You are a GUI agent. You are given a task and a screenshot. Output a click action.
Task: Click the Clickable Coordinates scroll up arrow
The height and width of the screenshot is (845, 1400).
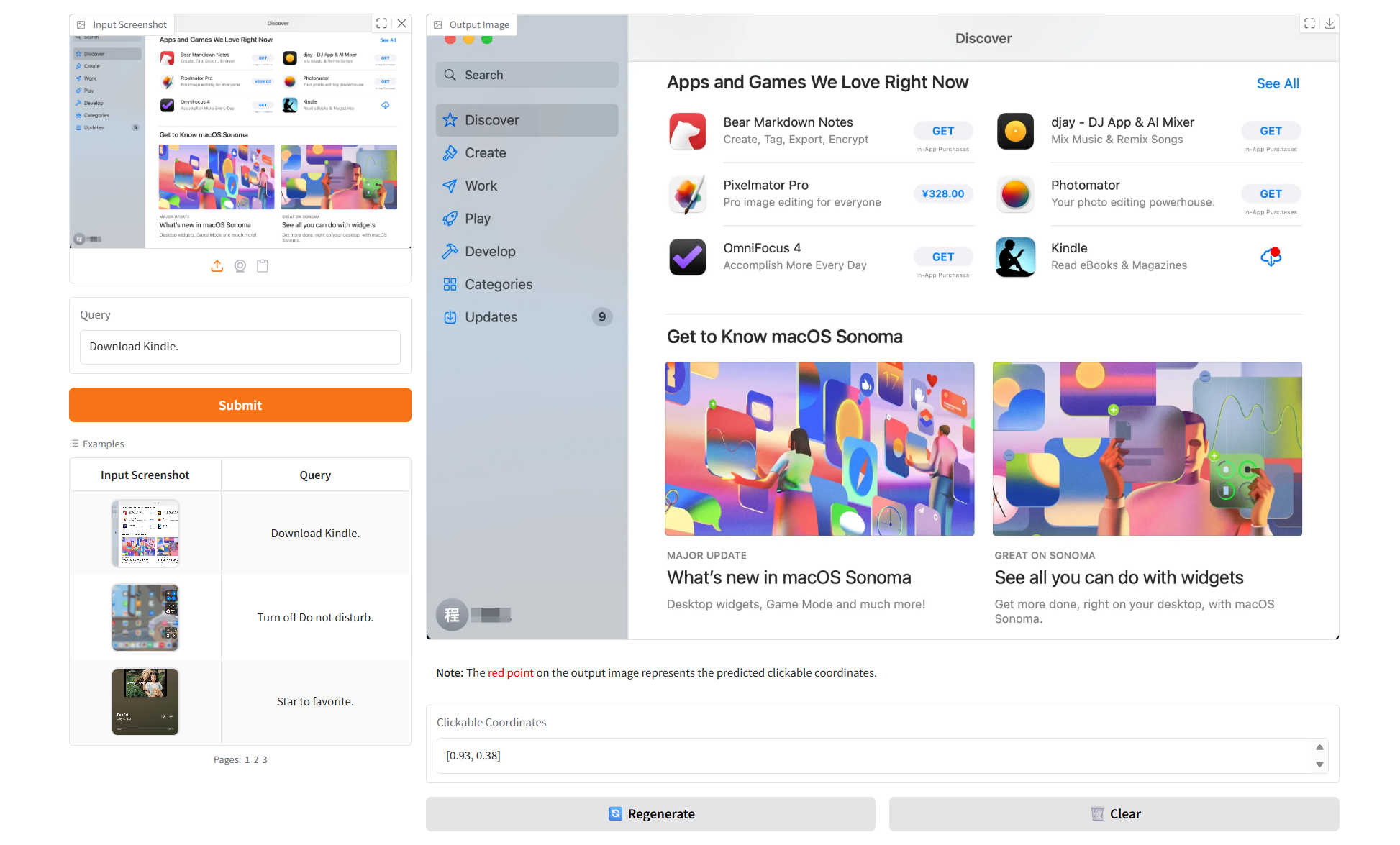tap(1319, 747)
